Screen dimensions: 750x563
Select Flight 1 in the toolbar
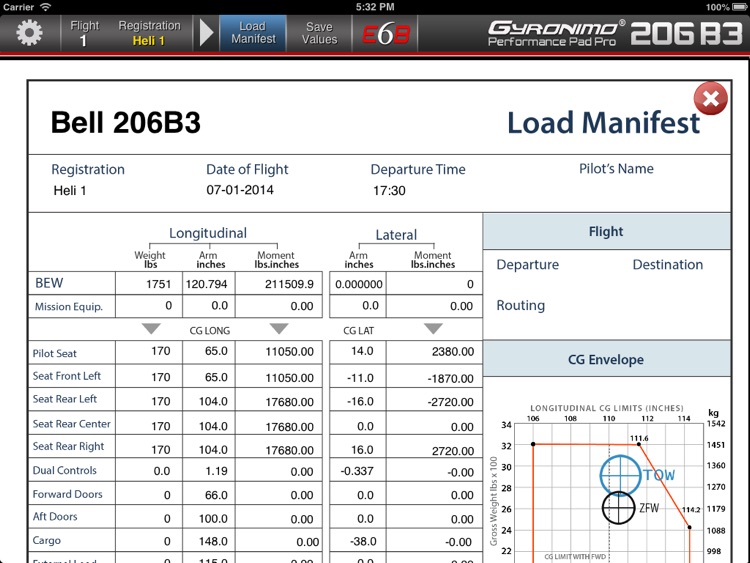[84, 33]
